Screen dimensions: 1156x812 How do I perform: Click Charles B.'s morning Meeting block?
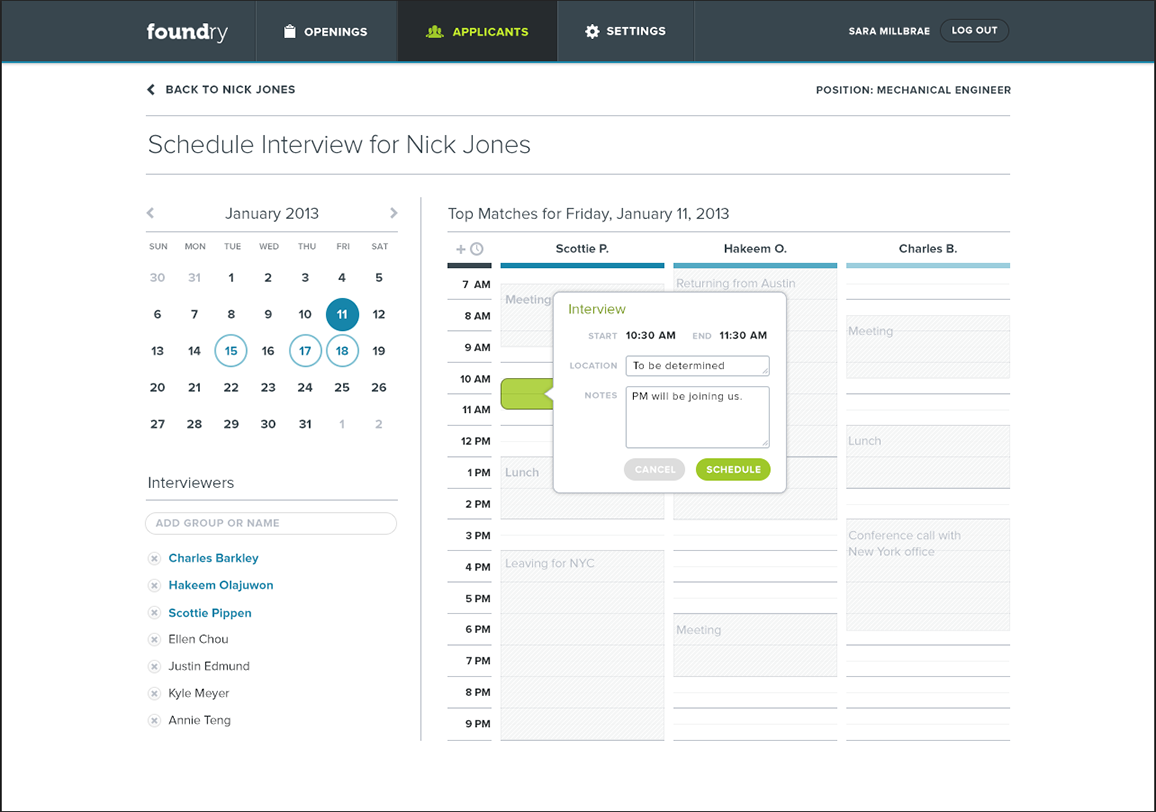coord(927,347)
